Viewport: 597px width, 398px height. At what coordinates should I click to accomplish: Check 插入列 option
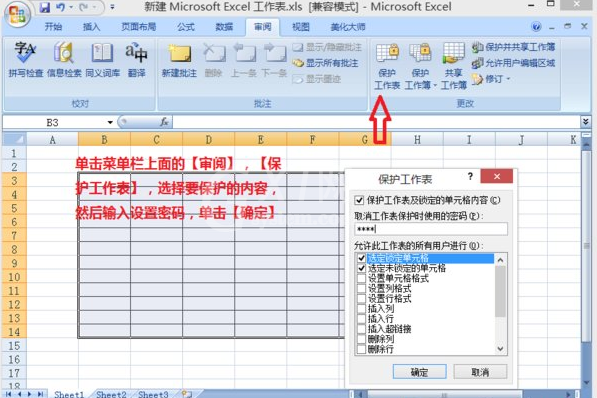pos(361,308)
